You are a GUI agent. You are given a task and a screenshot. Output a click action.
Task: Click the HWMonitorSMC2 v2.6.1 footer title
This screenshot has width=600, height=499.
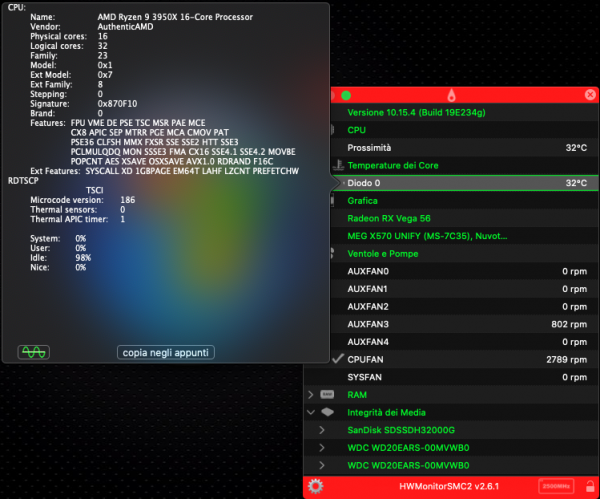(x=449, y=486)
